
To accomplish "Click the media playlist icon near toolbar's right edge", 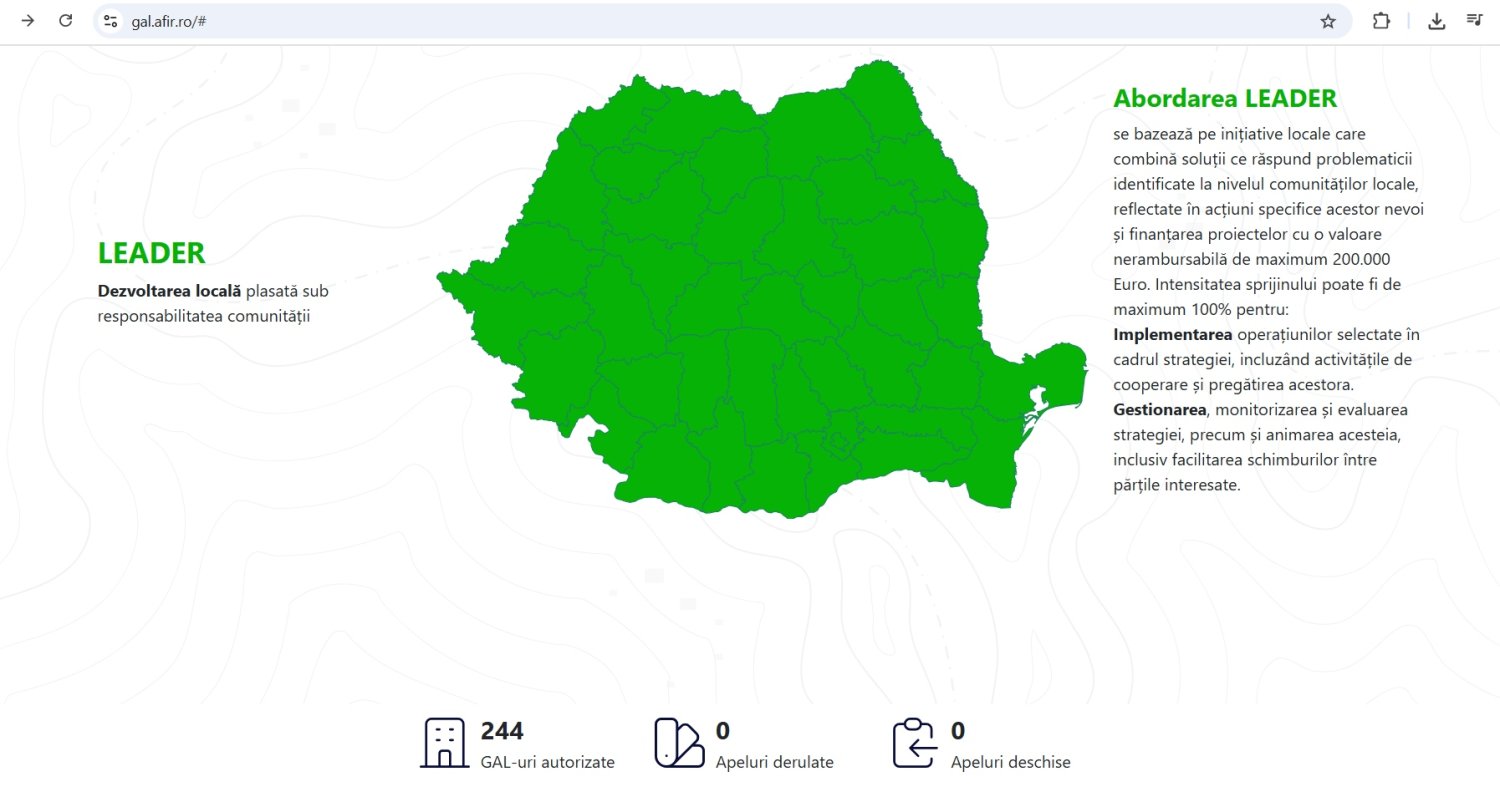I will click(1474, 20).
